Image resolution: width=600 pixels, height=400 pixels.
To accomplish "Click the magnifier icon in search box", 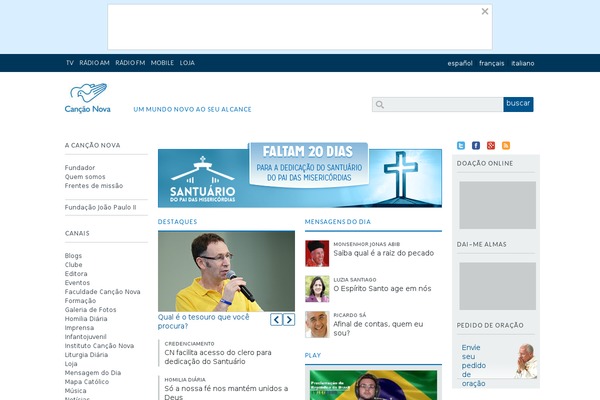I will [380, 104].
